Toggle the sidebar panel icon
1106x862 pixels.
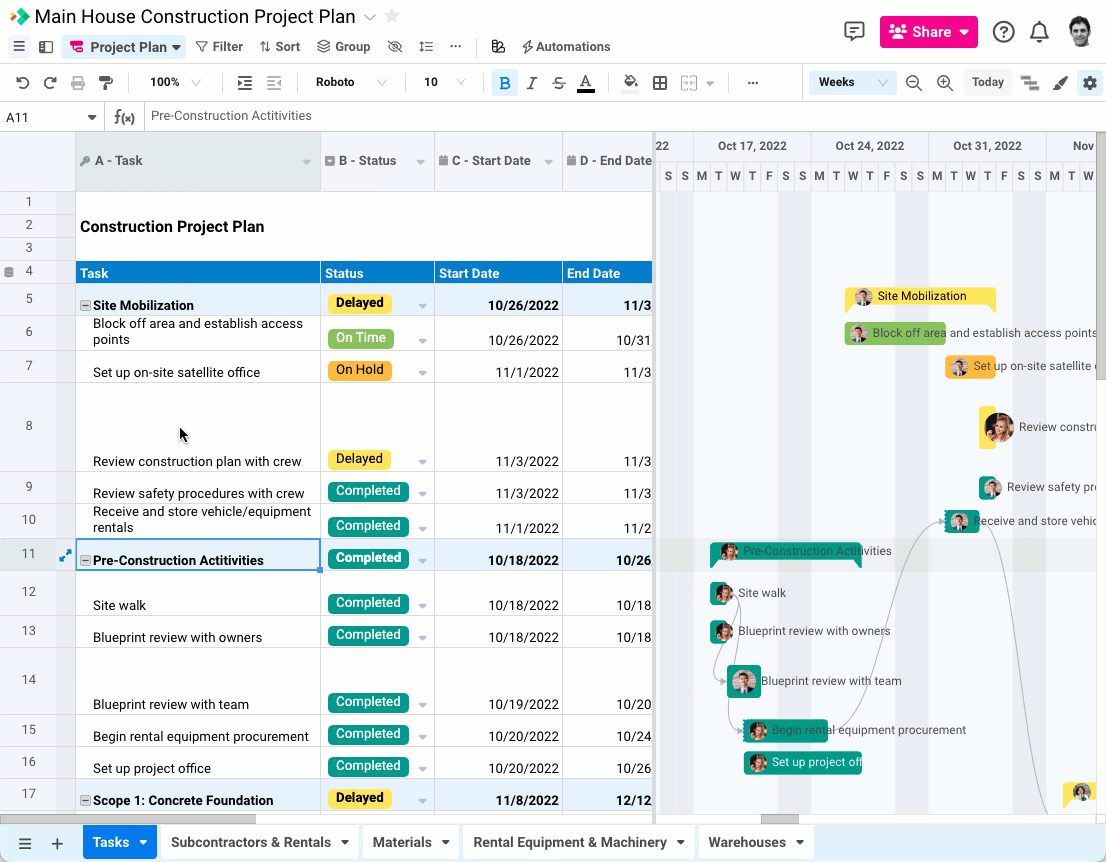46,47
